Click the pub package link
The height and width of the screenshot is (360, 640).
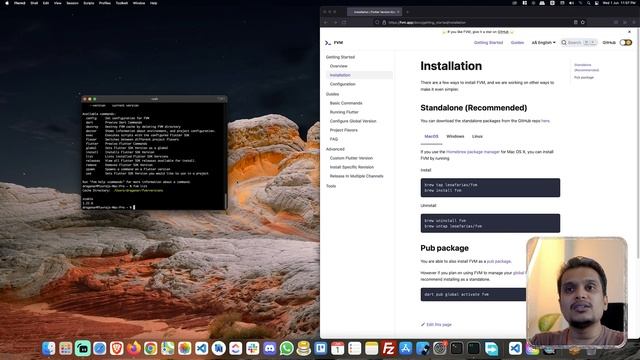pyautogui.click(x=499, y=261)
